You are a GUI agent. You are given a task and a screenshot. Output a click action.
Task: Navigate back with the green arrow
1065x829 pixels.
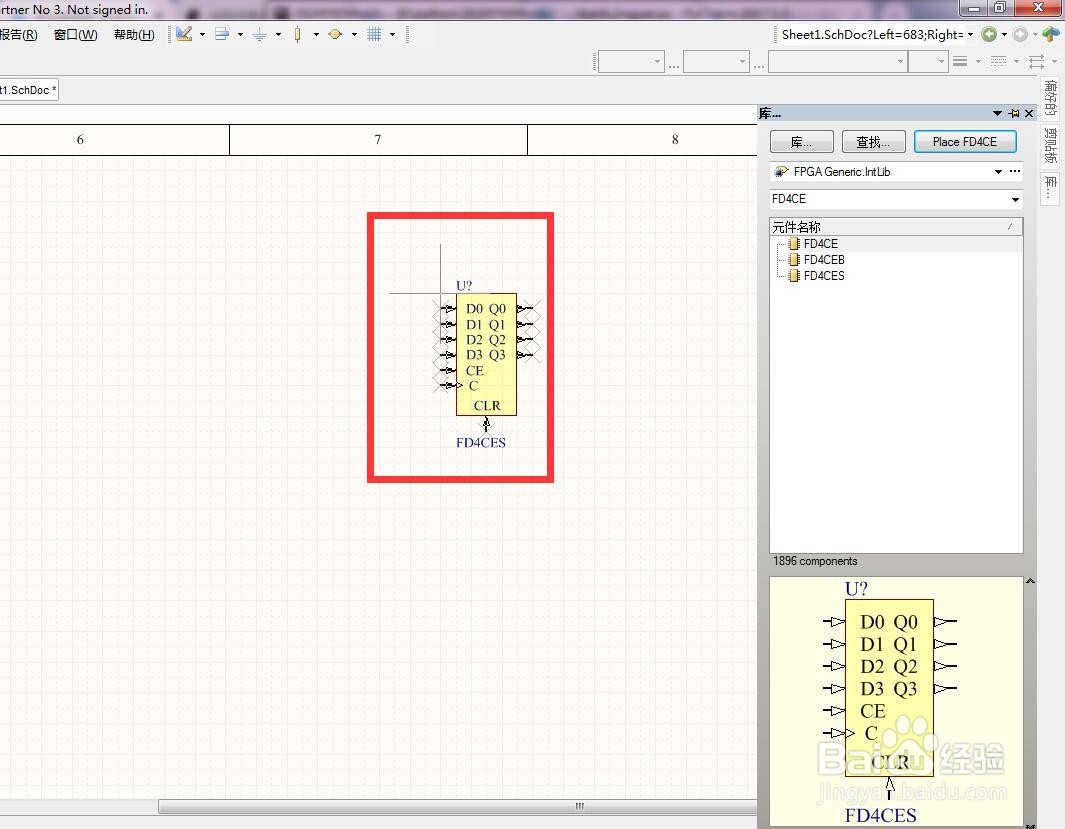click(x=990, y=34)
